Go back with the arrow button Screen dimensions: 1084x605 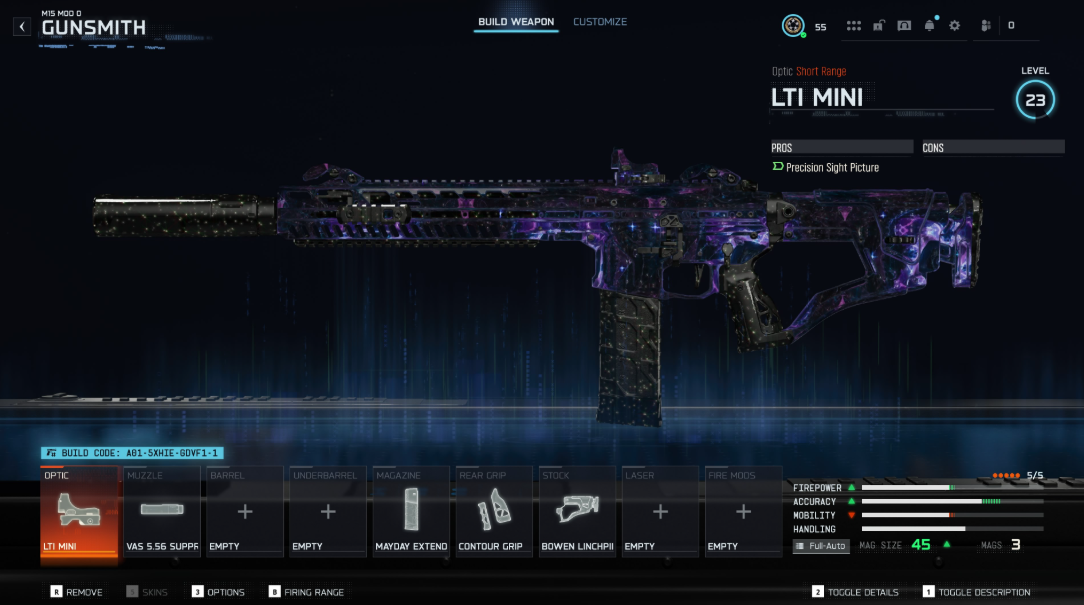[22, 27]
